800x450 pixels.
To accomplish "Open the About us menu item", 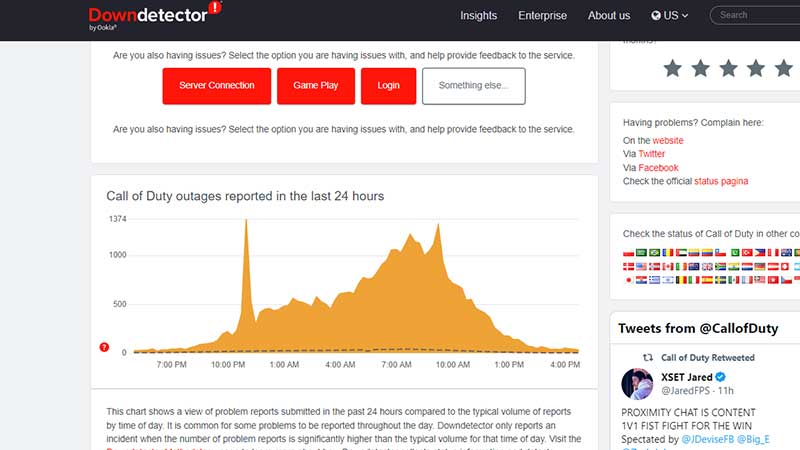I will coord(609,15).
